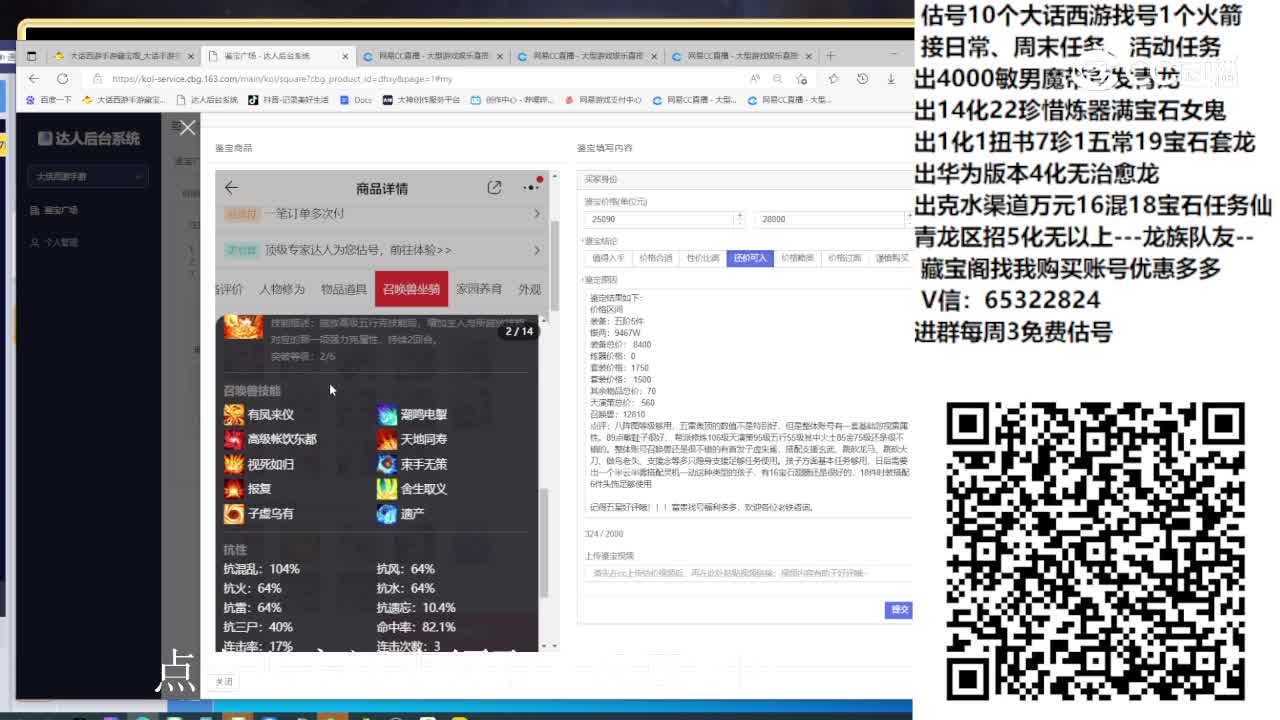Click the 上传鉴宝视频 link input field
This screenshot has height=720, width=1280.
(748, 573)
